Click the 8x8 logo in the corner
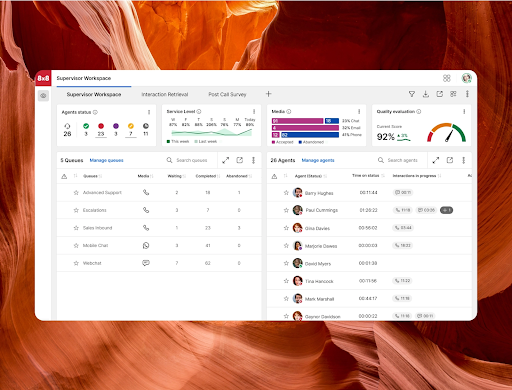512x390 pixels. [43, 78]
